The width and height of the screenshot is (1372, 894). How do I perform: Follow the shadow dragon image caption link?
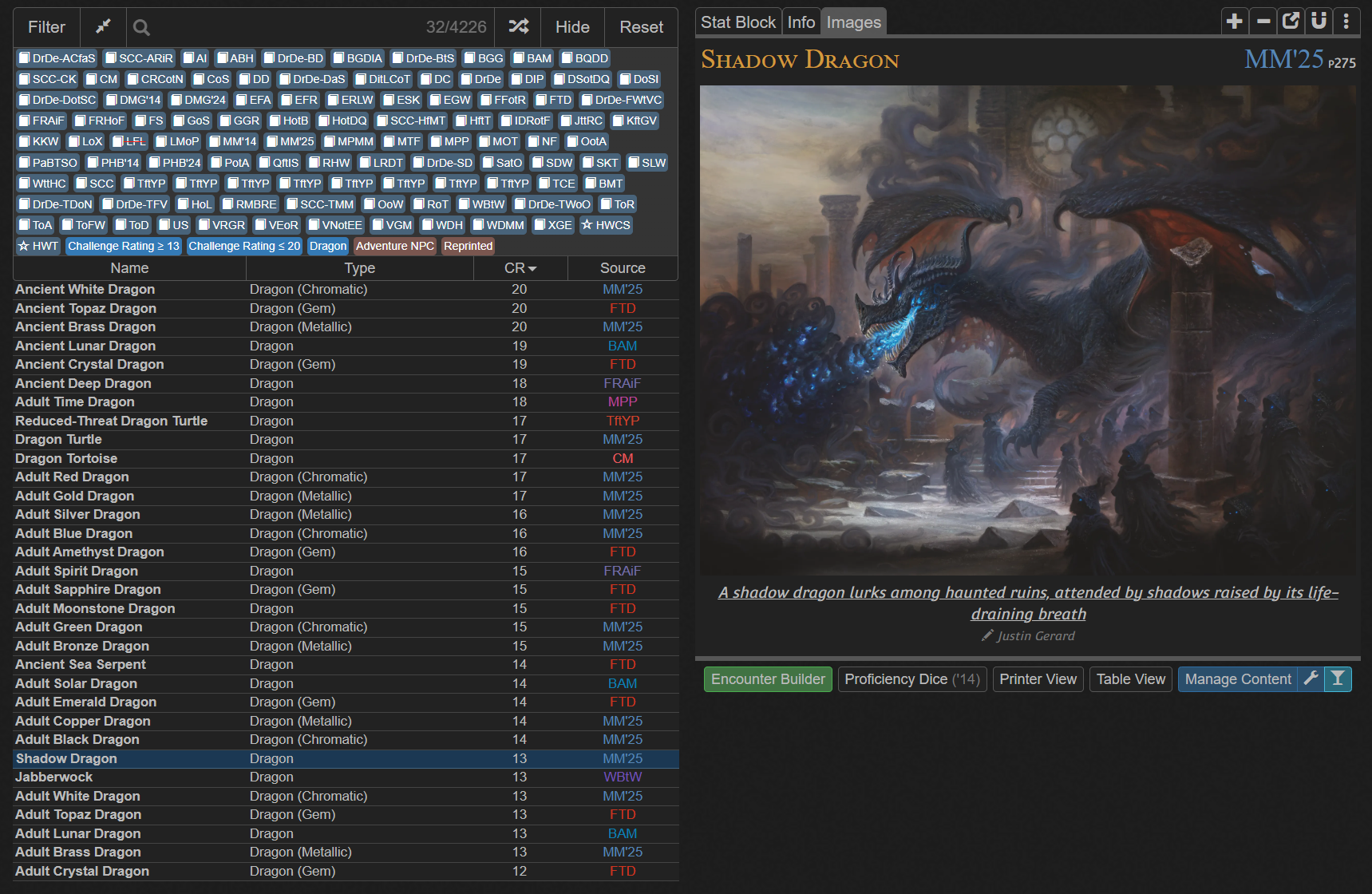(1028, 603)
